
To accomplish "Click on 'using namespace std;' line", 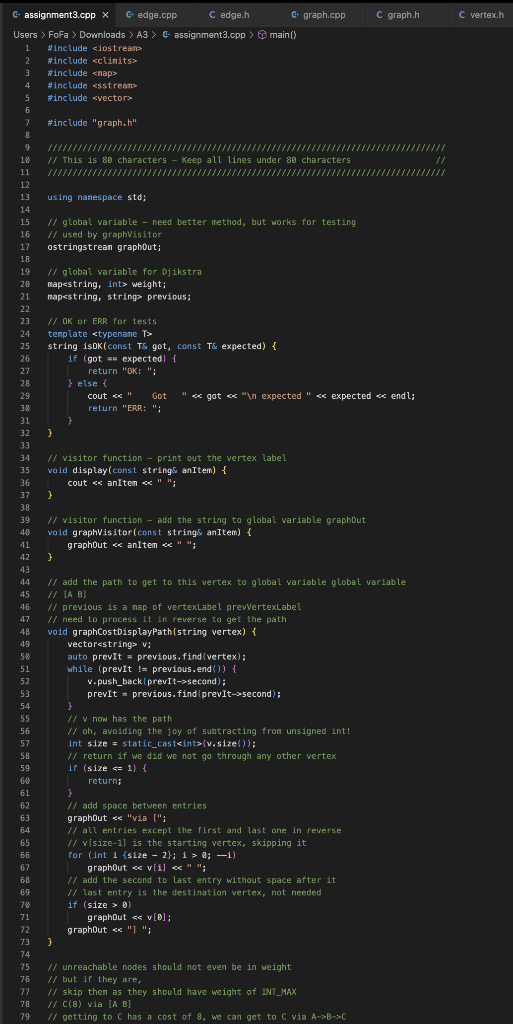I will point(97,197).
